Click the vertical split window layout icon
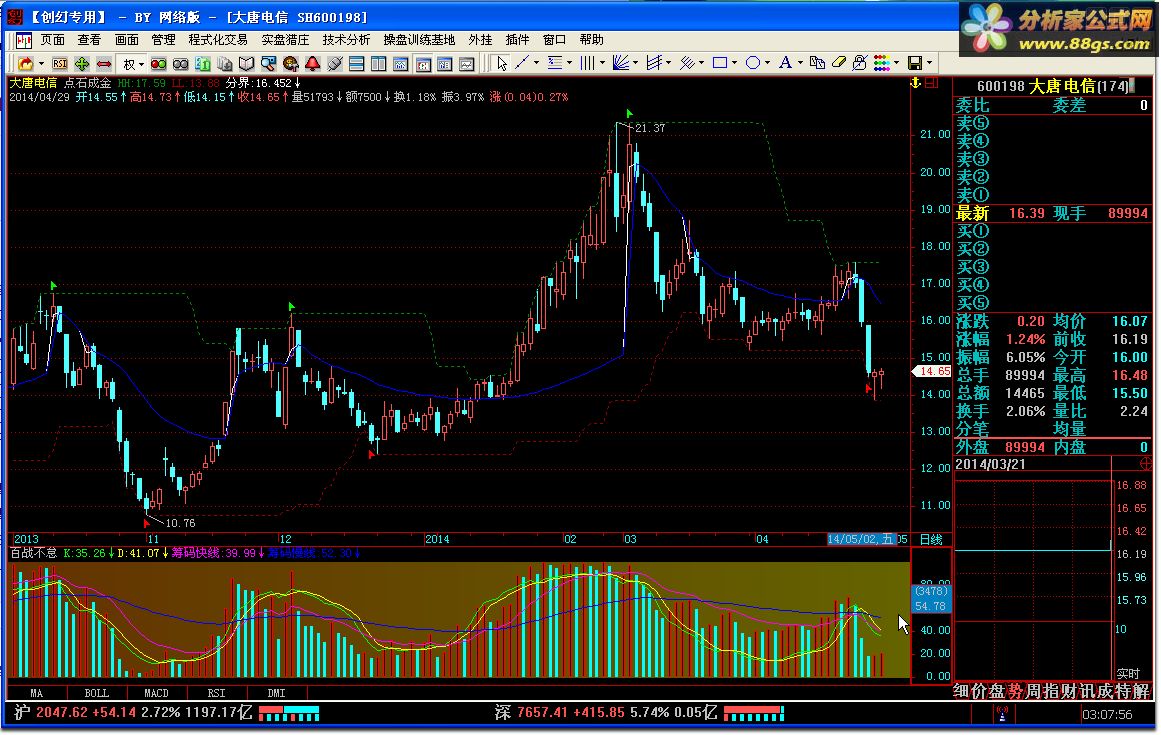 point(378,64)
